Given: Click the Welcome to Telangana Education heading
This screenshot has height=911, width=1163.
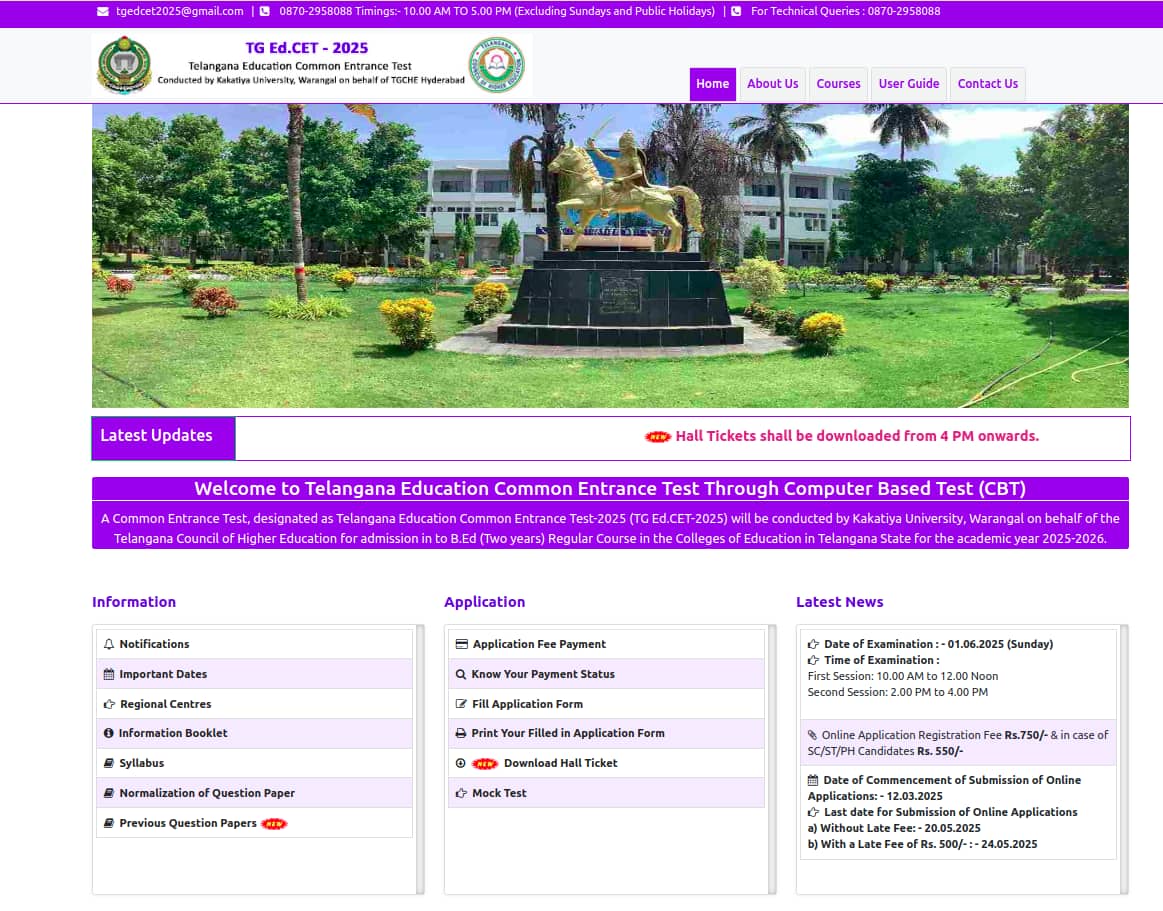Looking at the screenshot, I should 610,488.
